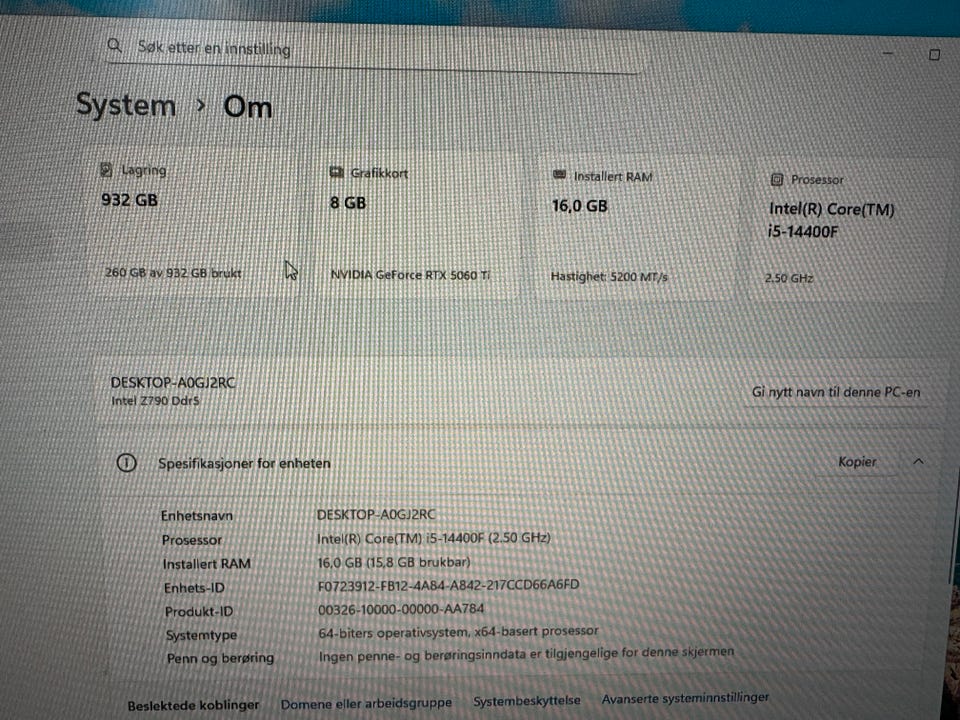Click the Installert RAM memory icon
960x720 pixels.
[559, 175]
